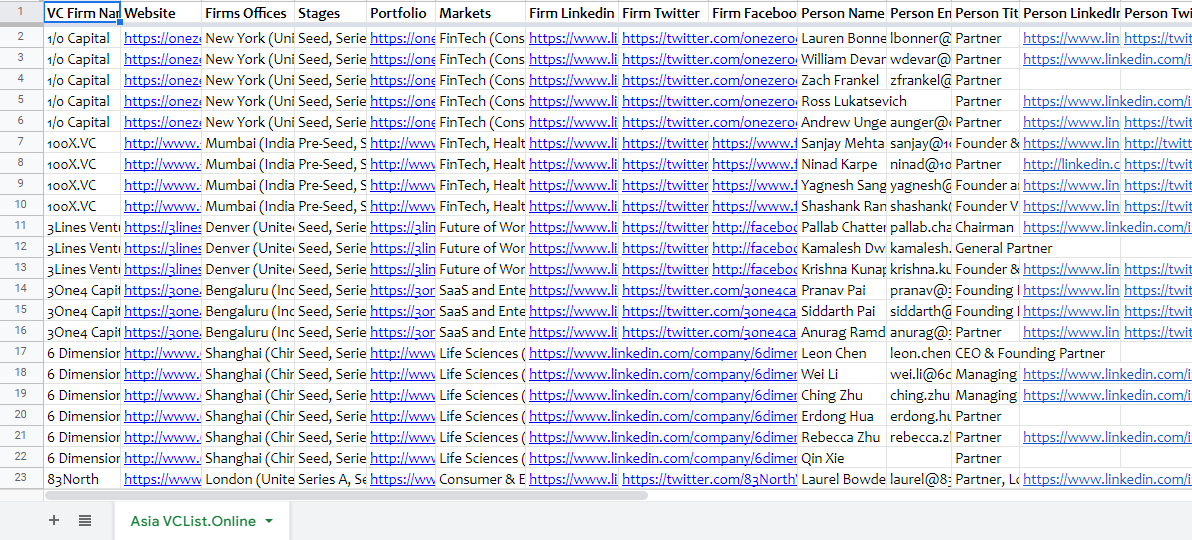Screen dimensions: 1192x540
Task: Select the Firm Linkedin header cell
Action: point(572,13)
